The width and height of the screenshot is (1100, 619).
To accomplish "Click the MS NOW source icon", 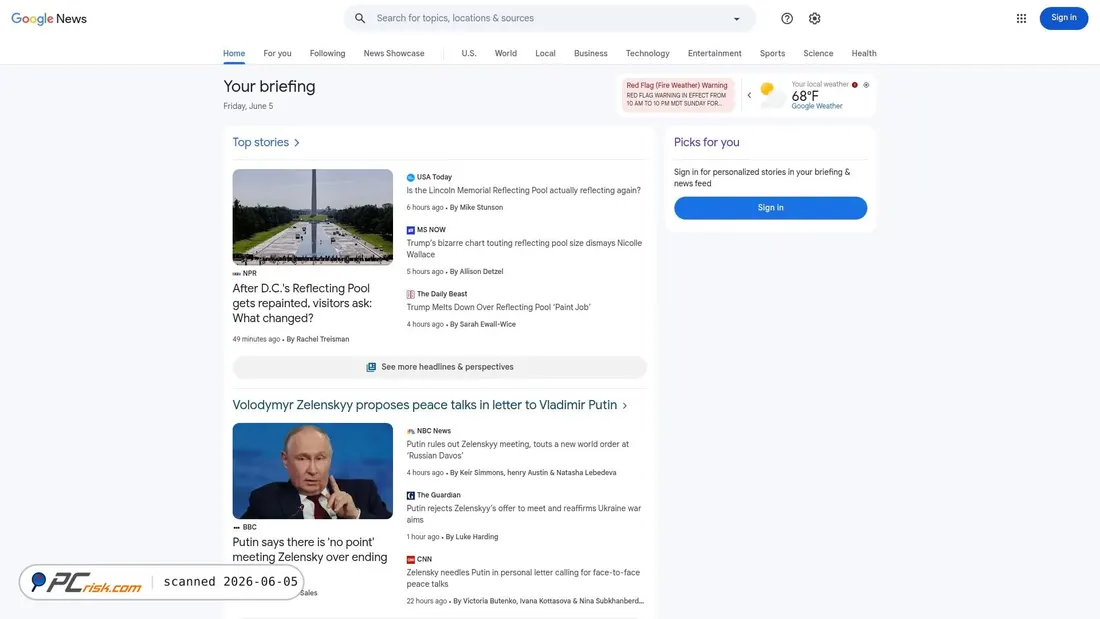I will point(410,230).
